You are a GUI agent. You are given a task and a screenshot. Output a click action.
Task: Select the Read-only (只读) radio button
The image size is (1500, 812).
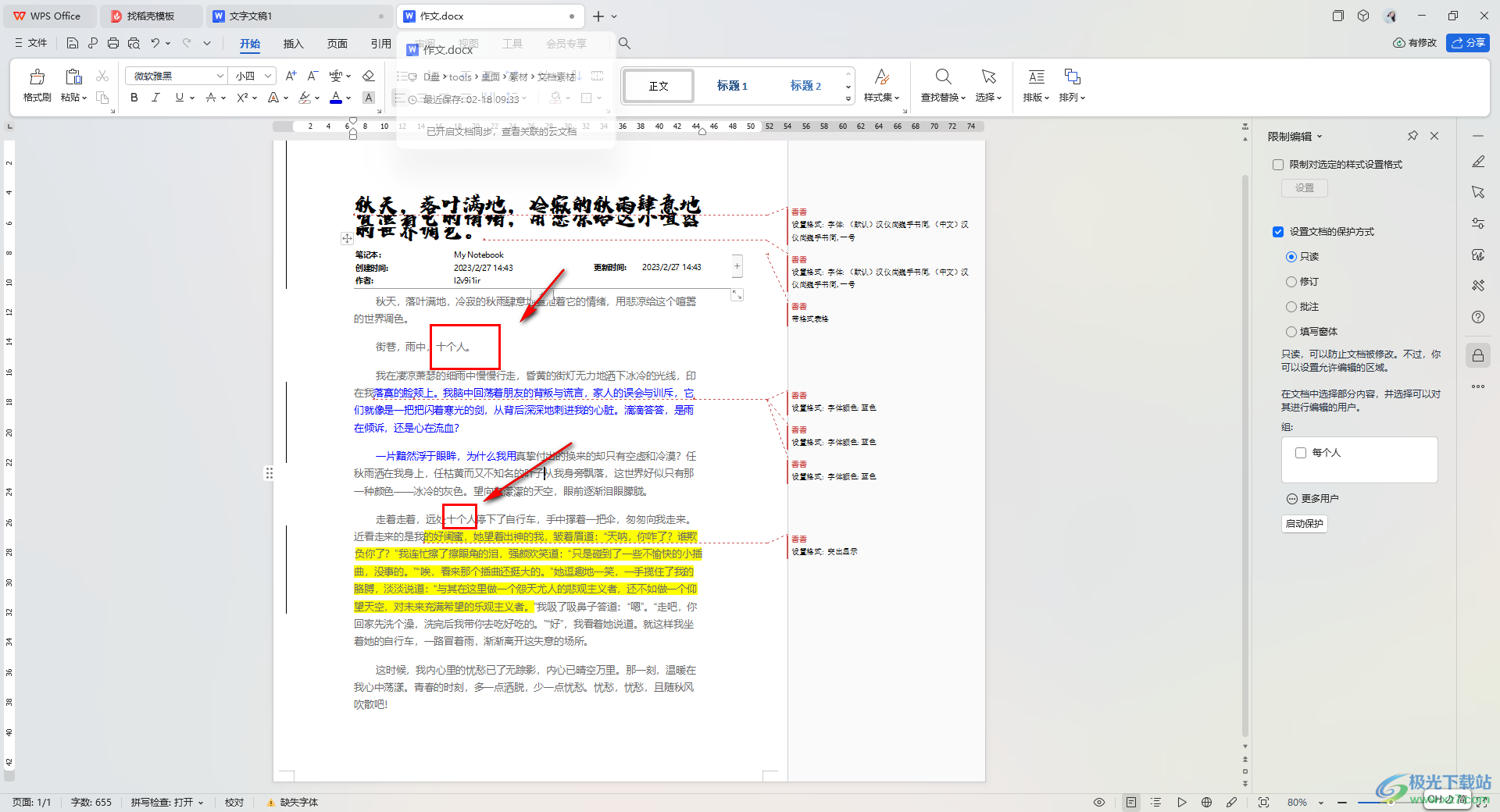pyautogui.click(x=1291, y=257)
